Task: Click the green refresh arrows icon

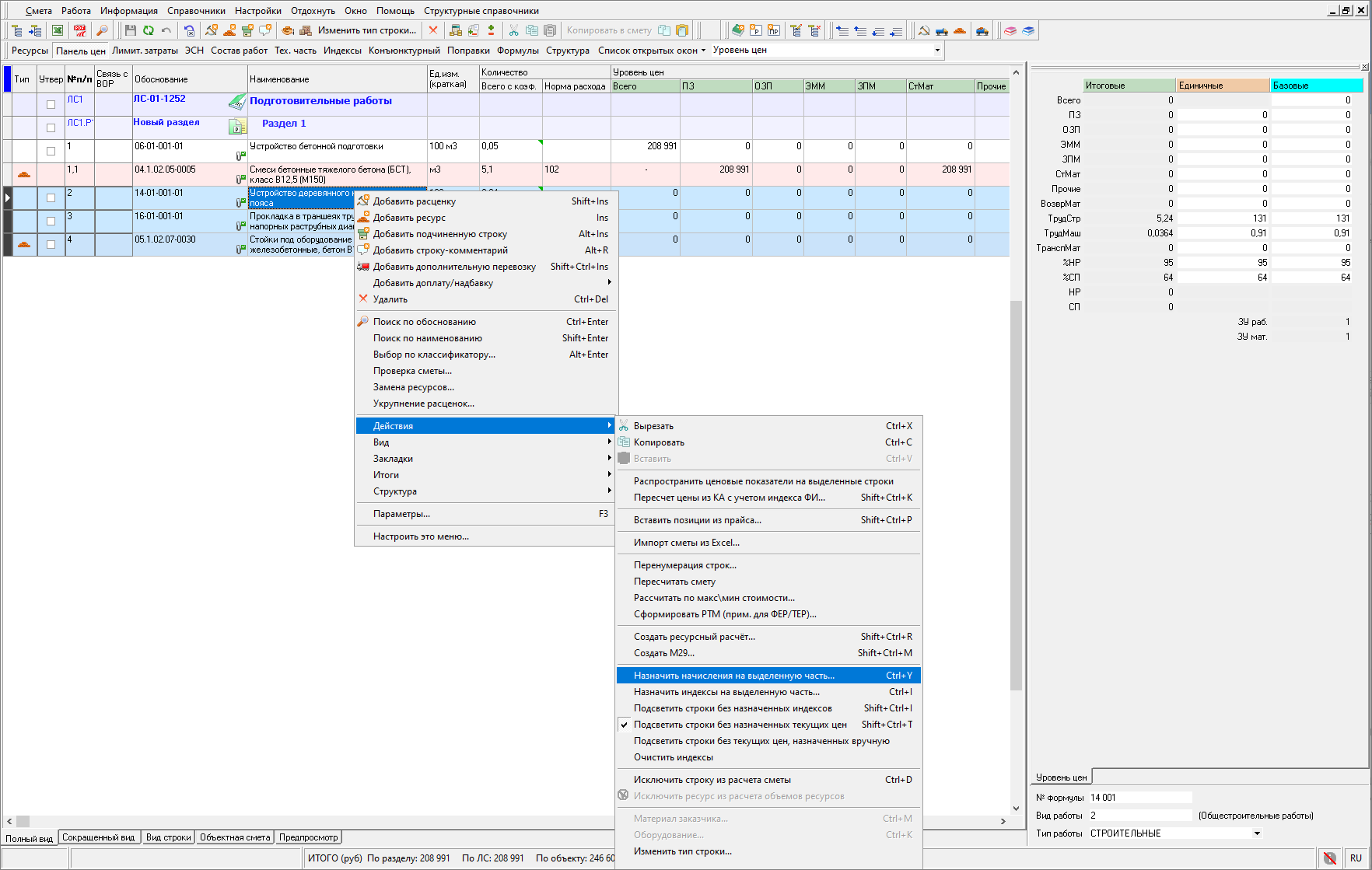Action: click(x=148, y=30)
